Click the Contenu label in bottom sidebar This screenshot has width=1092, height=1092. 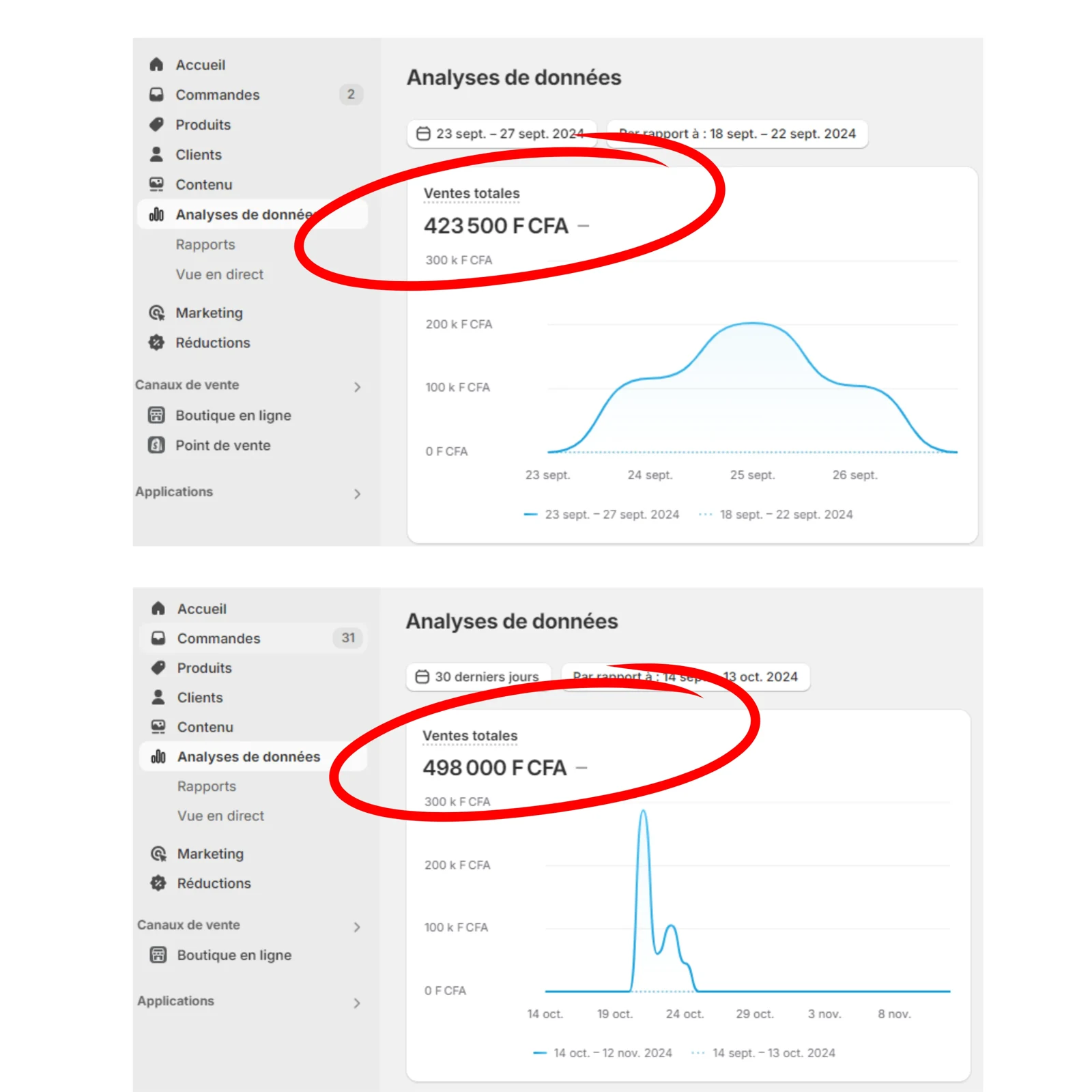click(205, 727)
